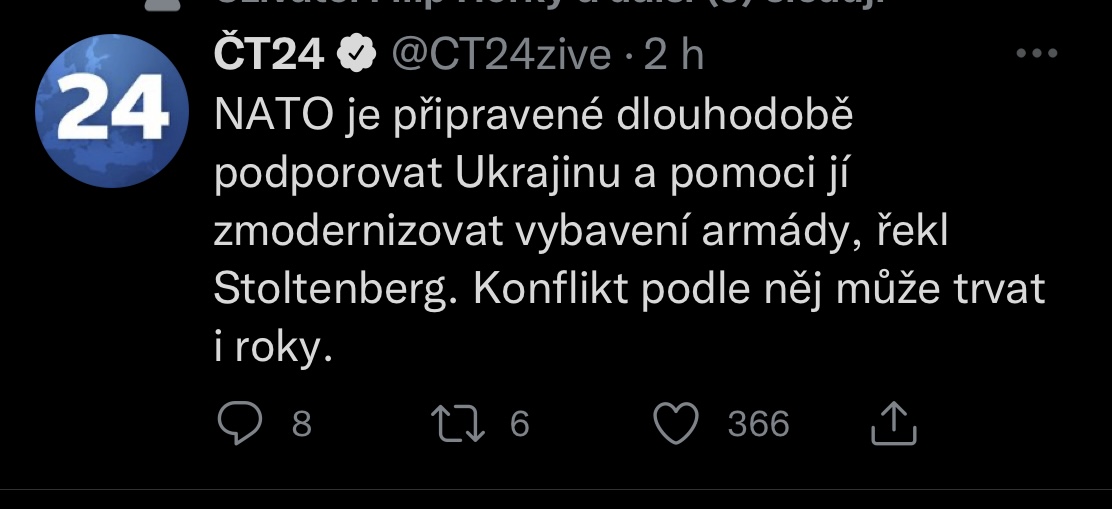
Task: Open the three-dot more options menu
Action: (x=1036, y=54)
